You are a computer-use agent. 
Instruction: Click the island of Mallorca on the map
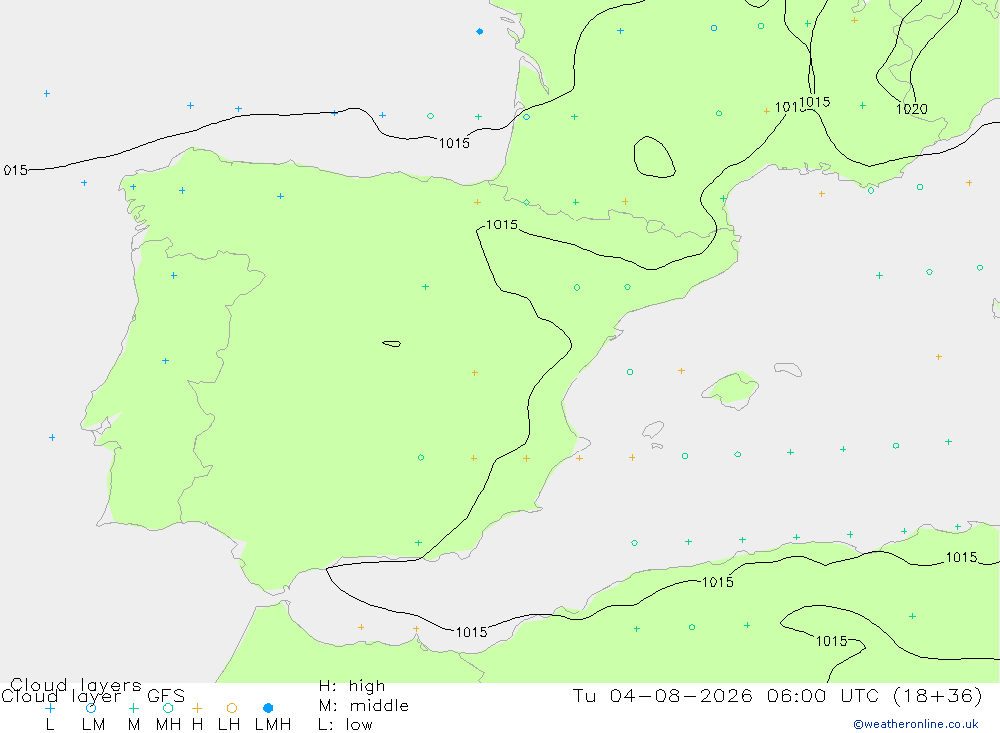[x=731, y=389]
